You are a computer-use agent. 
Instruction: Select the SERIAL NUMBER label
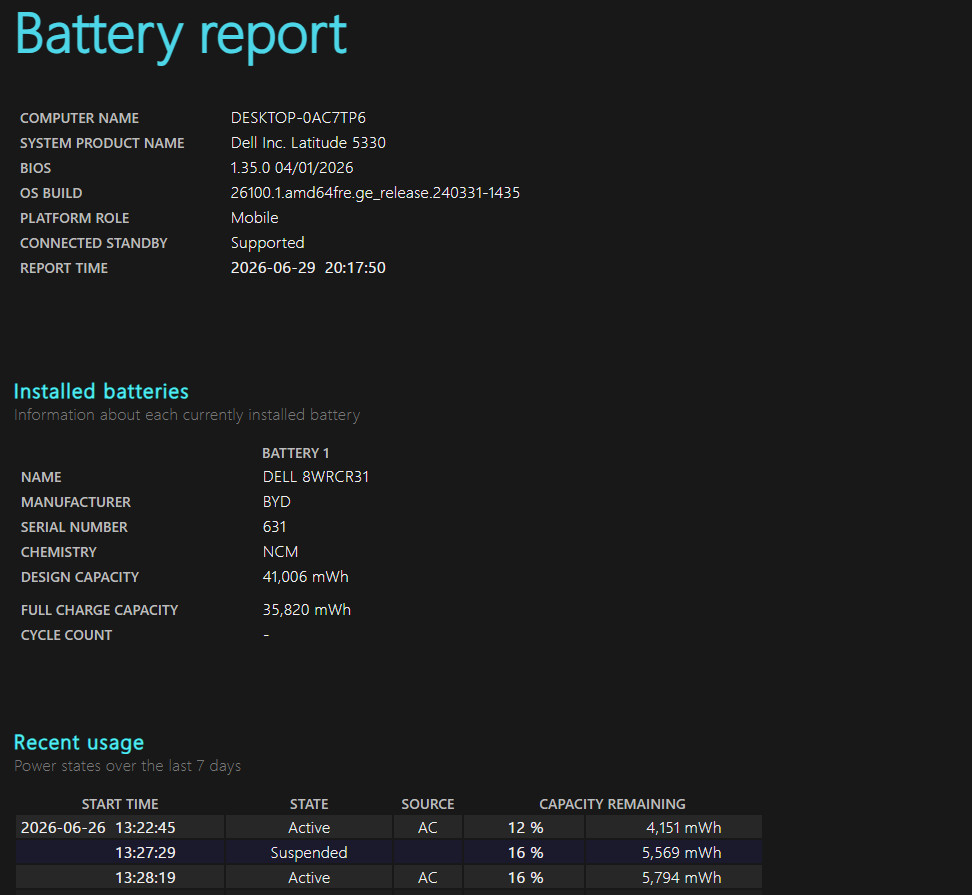click(x=74, y=527)
